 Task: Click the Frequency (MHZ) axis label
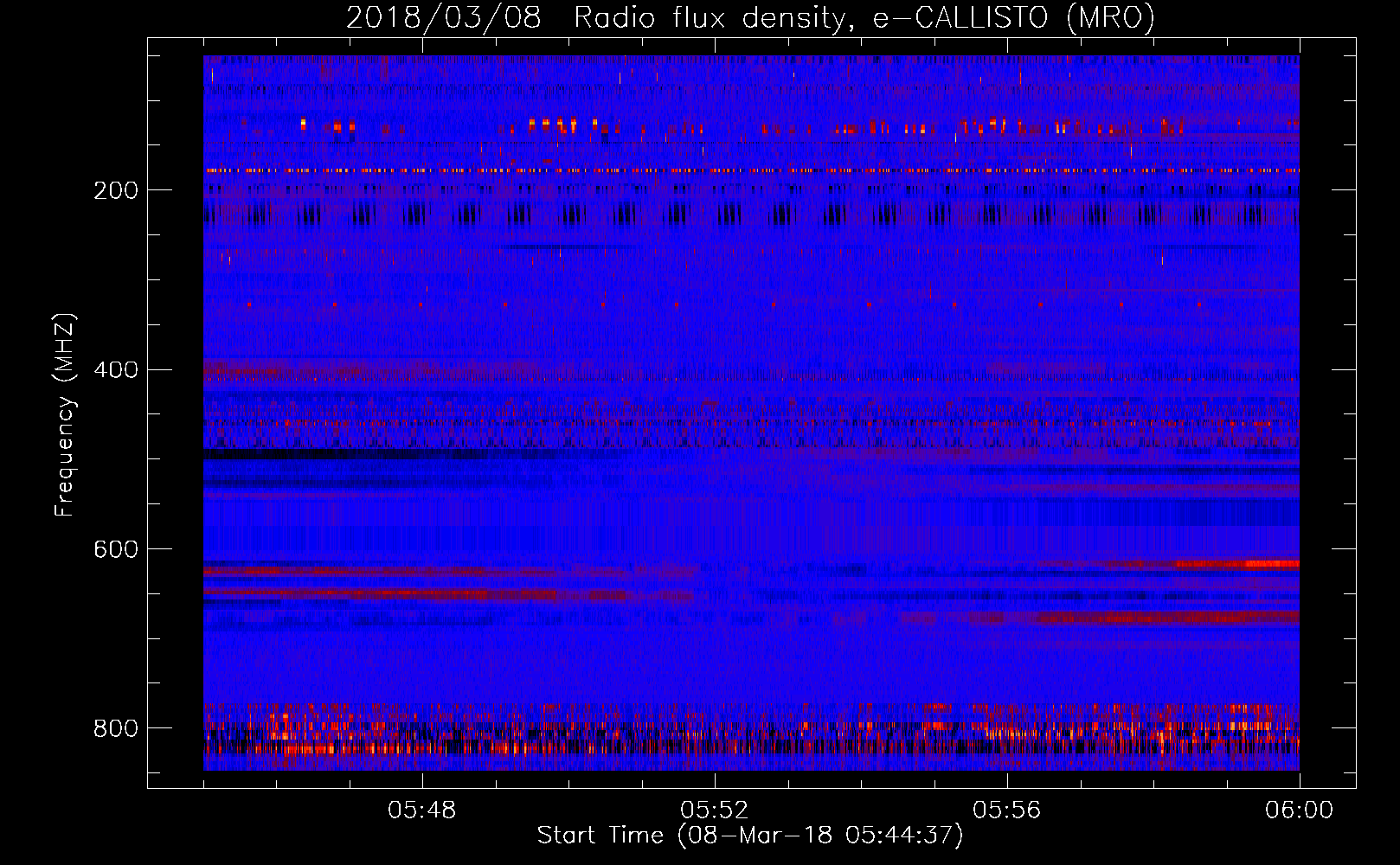click(x=64, y=414)
